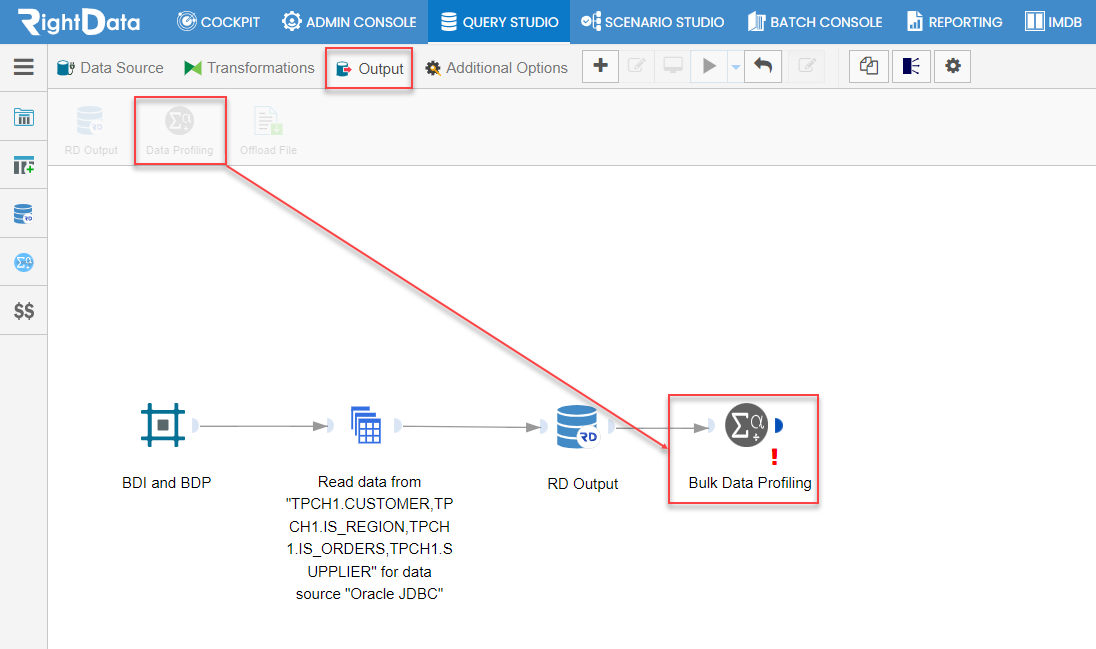Screen dimensions: 1096x649
Task: Click the Transformations button
Action: pos(248,68)
